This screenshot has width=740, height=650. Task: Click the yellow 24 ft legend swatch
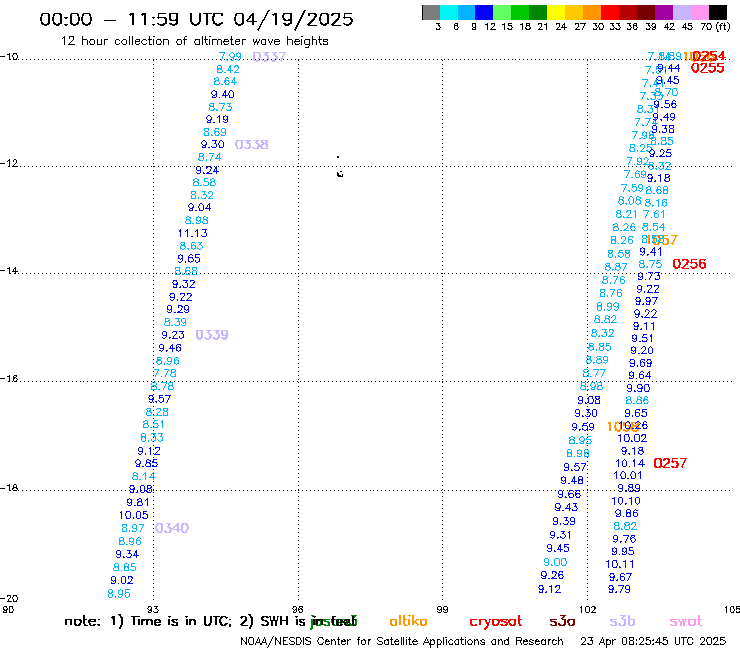[x=556, y=12]
